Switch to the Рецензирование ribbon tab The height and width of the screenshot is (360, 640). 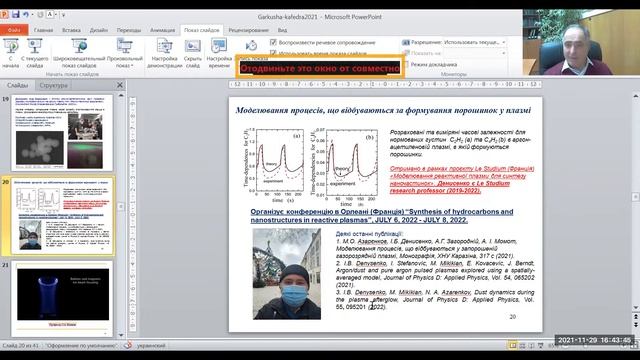click(248, 30)
